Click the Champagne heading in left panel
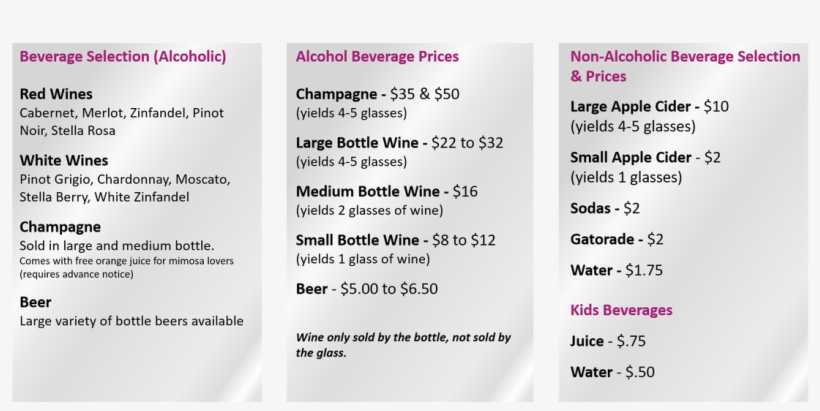The image size is (820, 411). point(60,227)
